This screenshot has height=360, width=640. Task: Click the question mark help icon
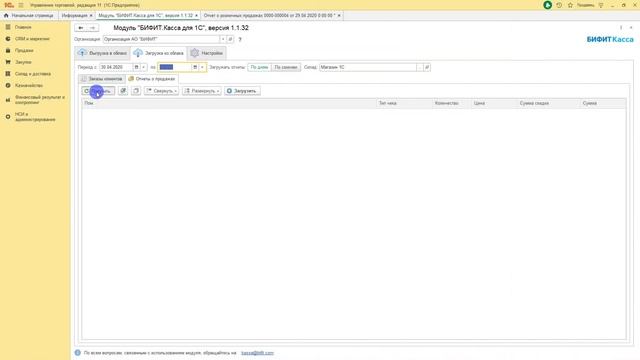point(240,40)
